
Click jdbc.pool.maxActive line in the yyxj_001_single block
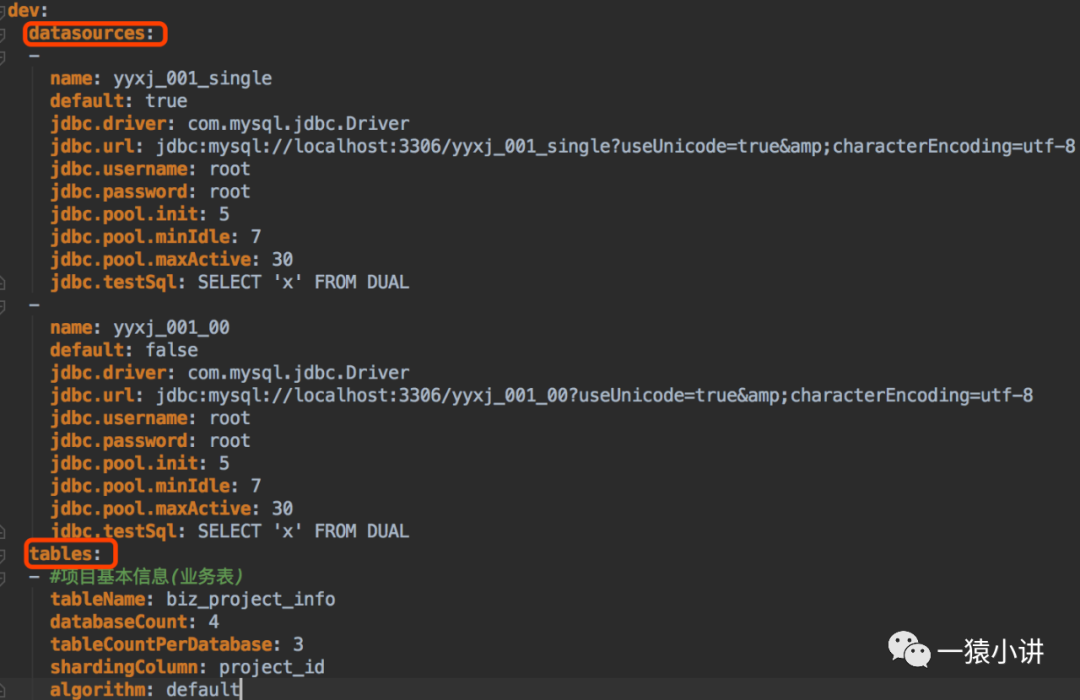tap(172, 260)
